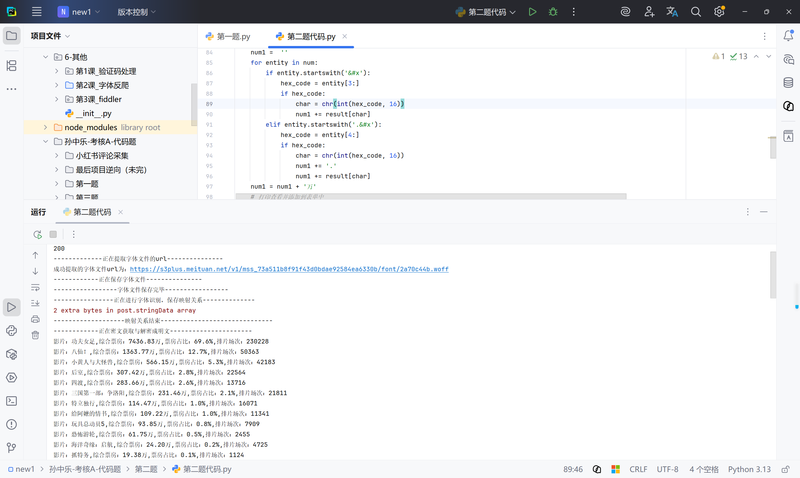Open Services tool window icon
The width and height of the screenshot is (800, 478).
[x=12, y=378]
